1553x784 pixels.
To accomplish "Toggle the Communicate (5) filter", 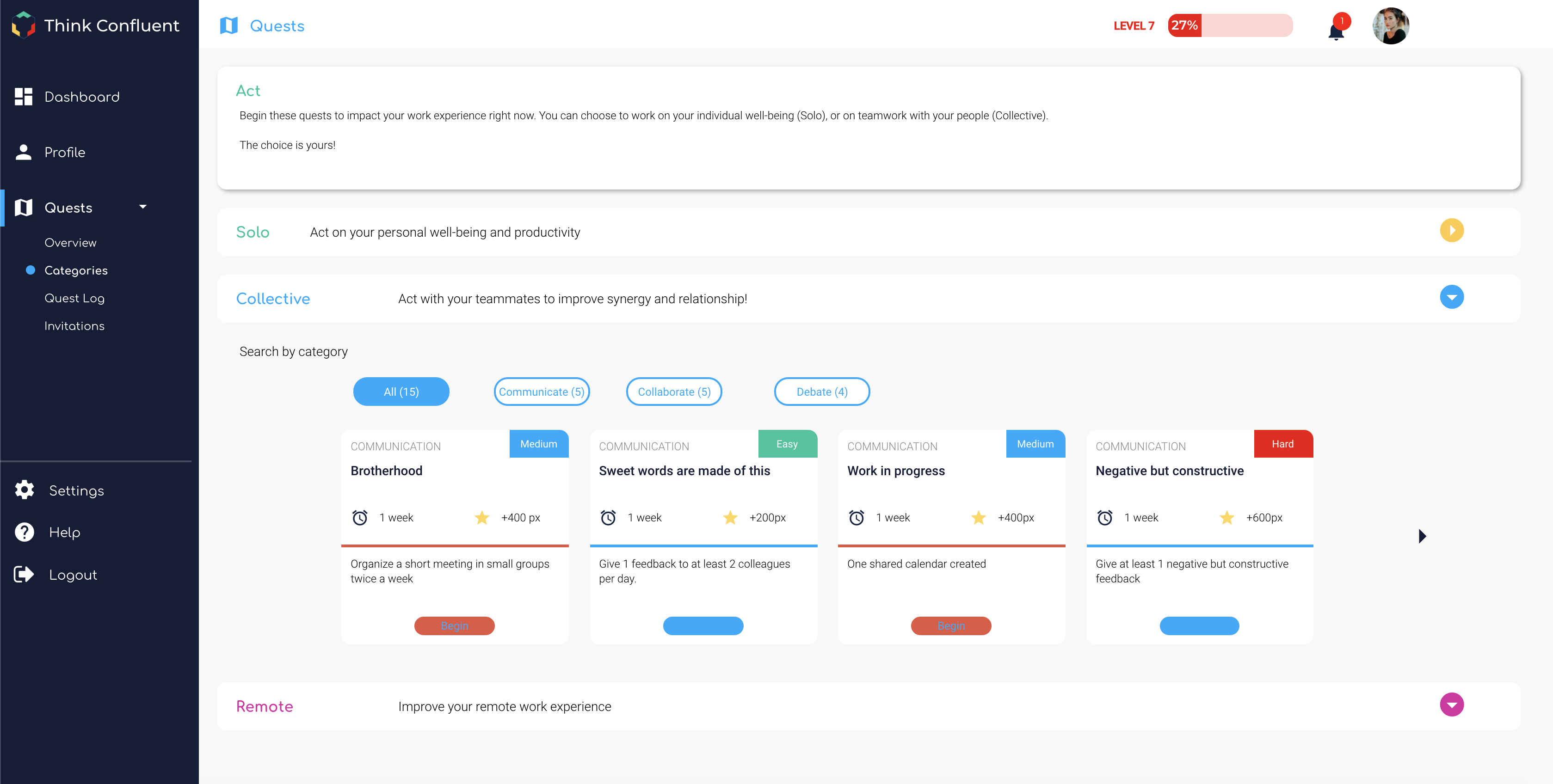I will coord(542,392).
